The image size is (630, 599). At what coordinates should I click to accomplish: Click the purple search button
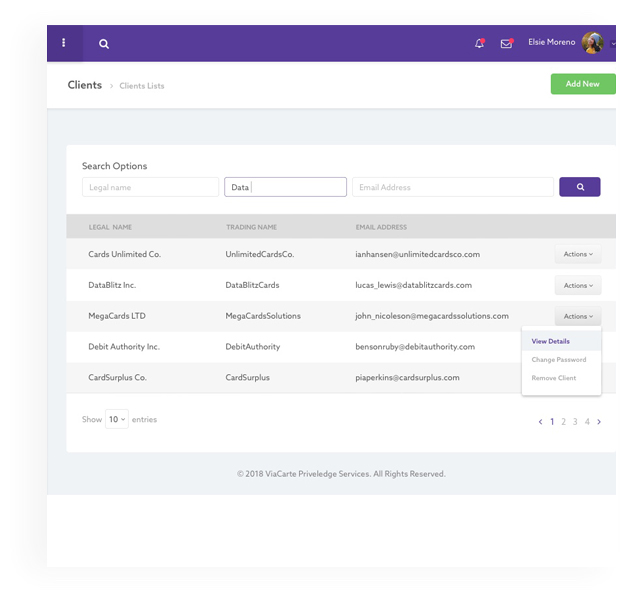tap(579, 187)
